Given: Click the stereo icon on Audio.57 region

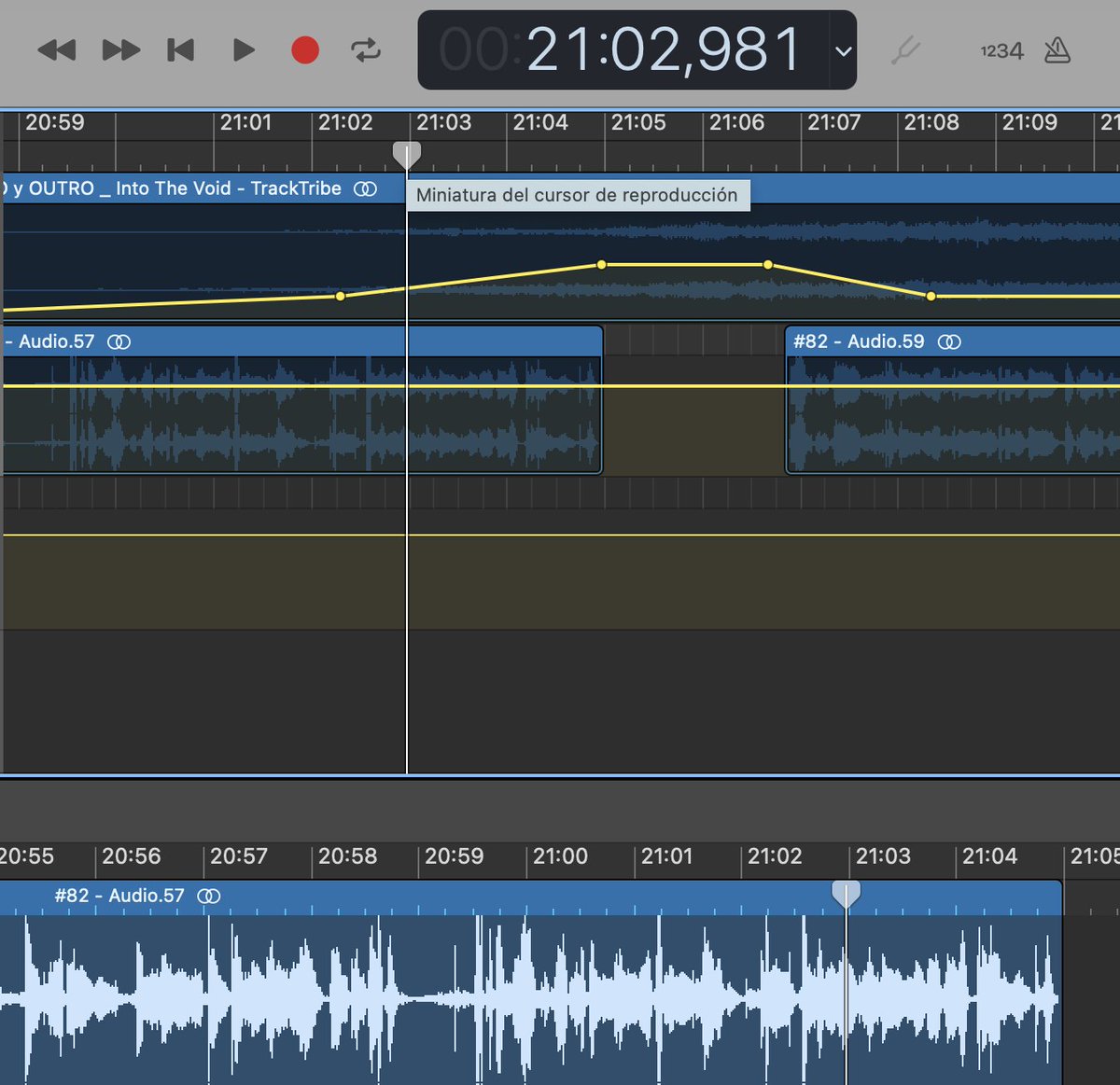Looking at the screenshot, I should pos(119,341).
